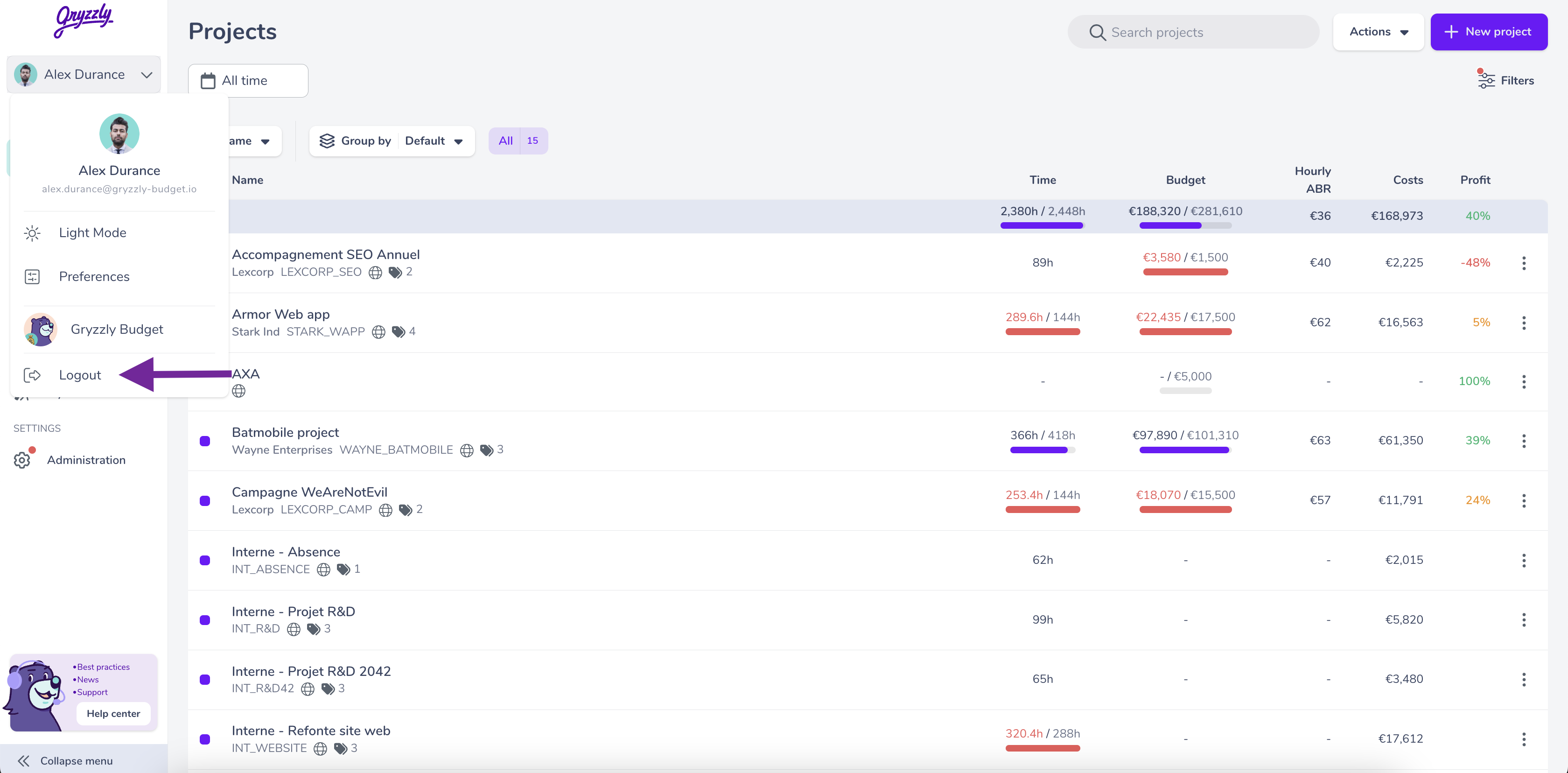Click tags icon on Accompagnement SEO Annuel row
The width and height of the screenshot is (1568, 773).
coord(395,273)
